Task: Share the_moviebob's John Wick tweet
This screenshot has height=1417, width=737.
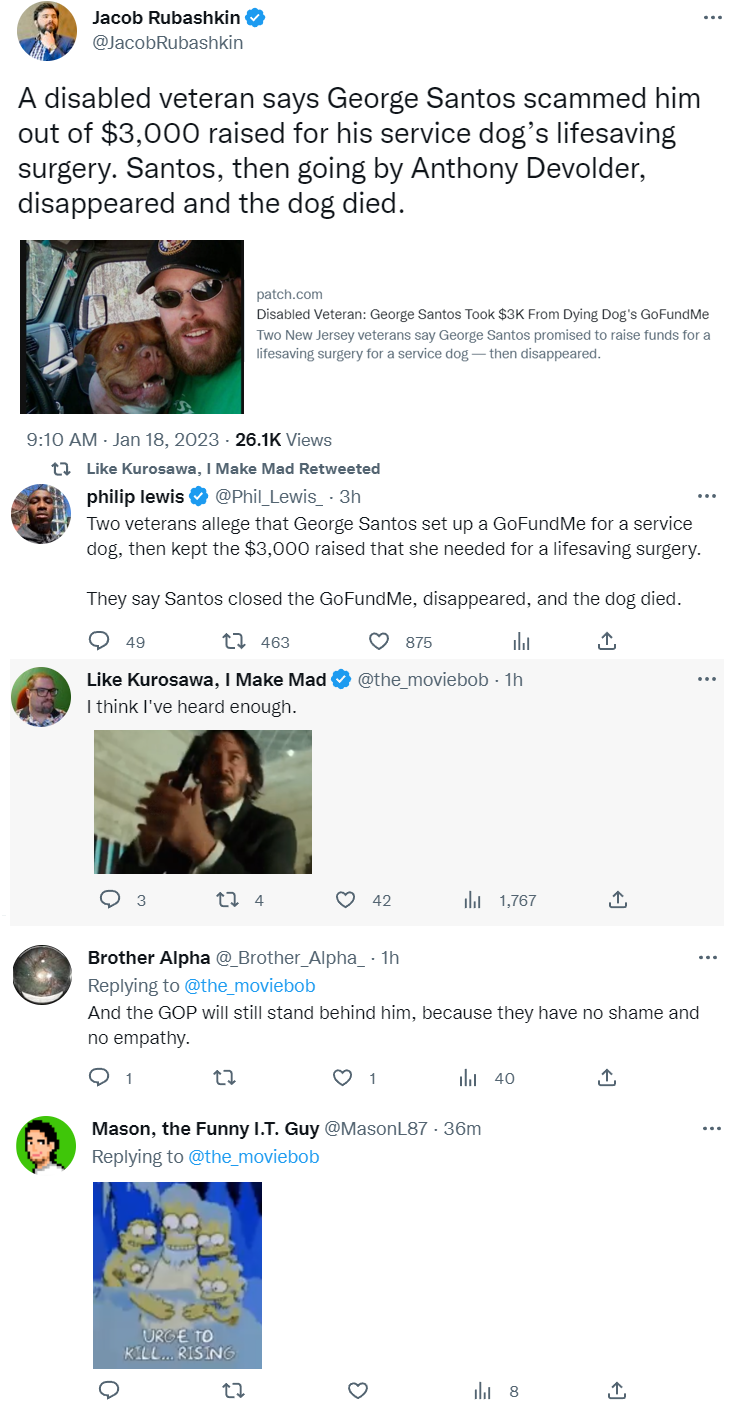Action: 618,900
